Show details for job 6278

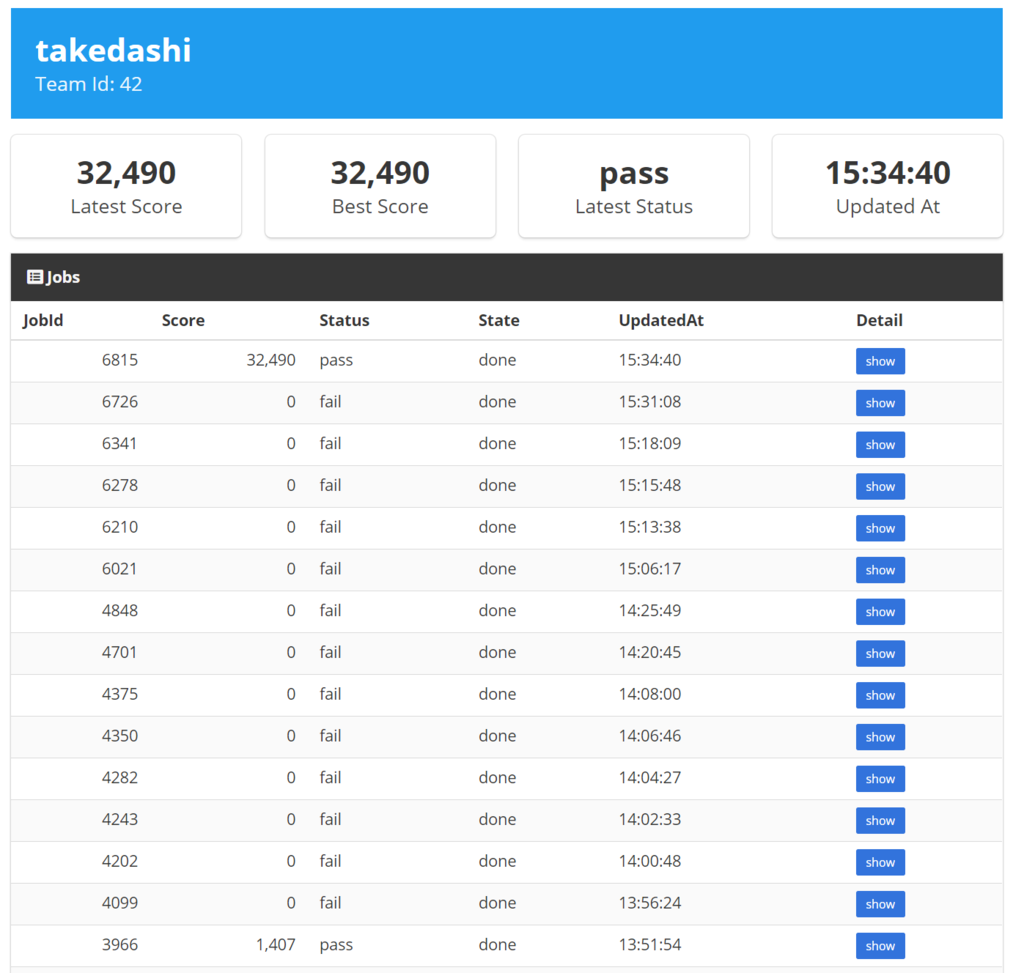880,486
